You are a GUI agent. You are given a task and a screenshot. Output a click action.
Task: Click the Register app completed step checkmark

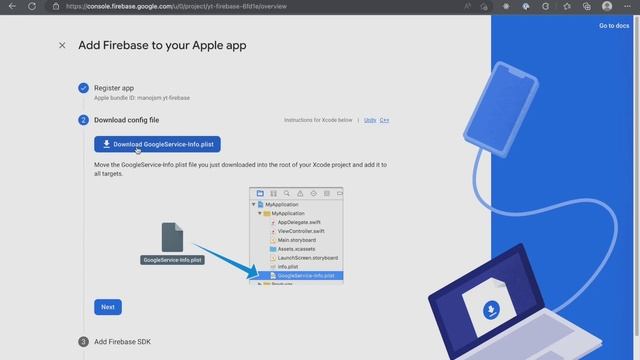click(83, 88)
